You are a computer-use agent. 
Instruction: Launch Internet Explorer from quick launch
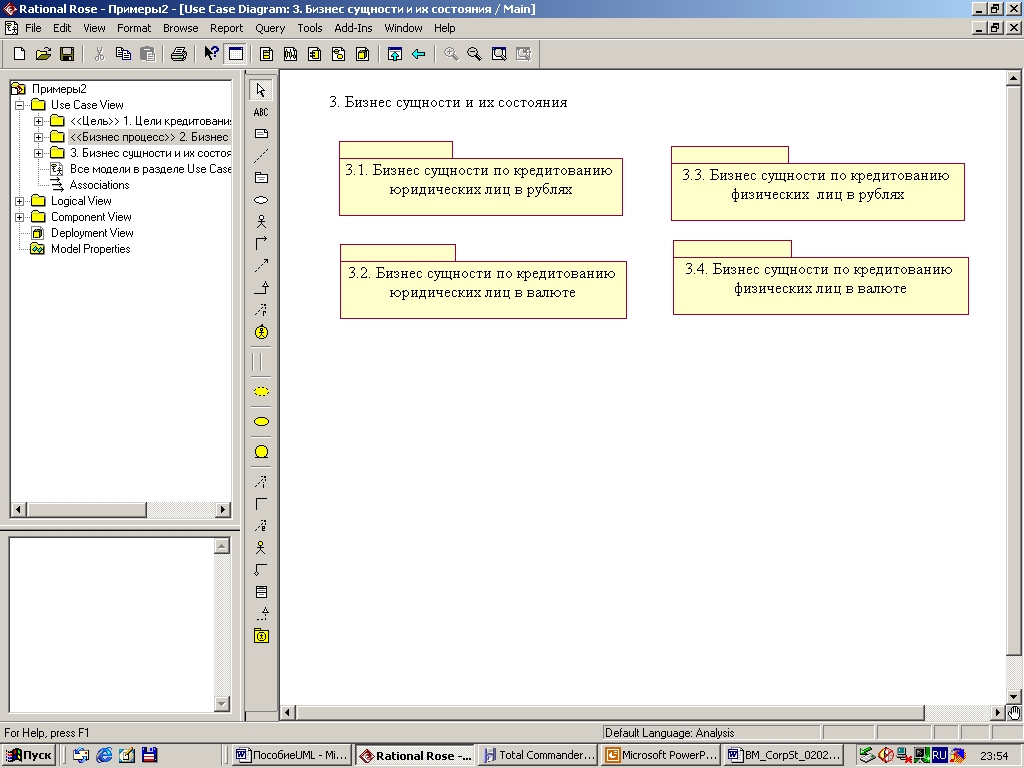tap(104, 755)
